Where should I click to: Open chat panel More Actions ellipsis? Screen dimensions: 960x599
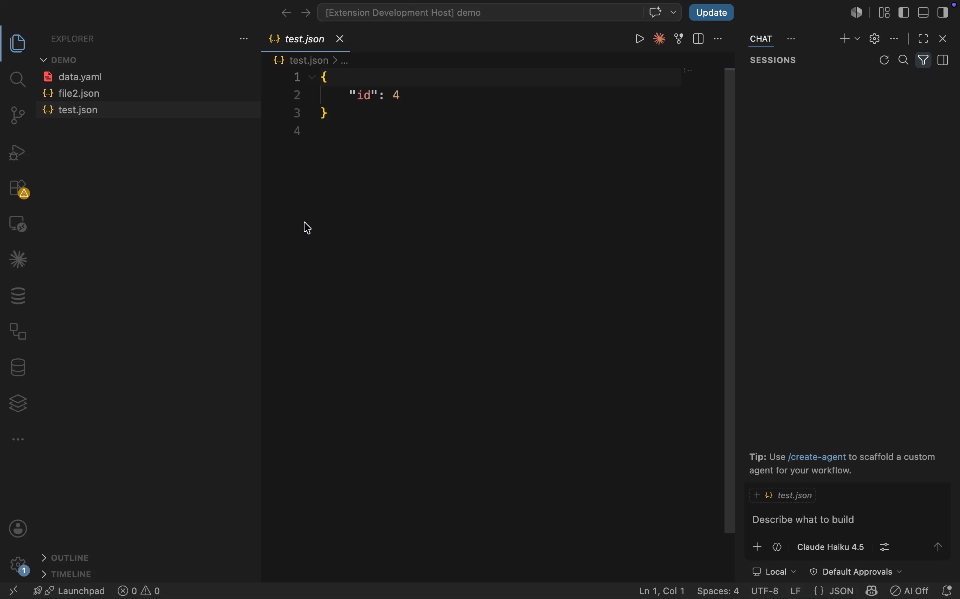894,39
